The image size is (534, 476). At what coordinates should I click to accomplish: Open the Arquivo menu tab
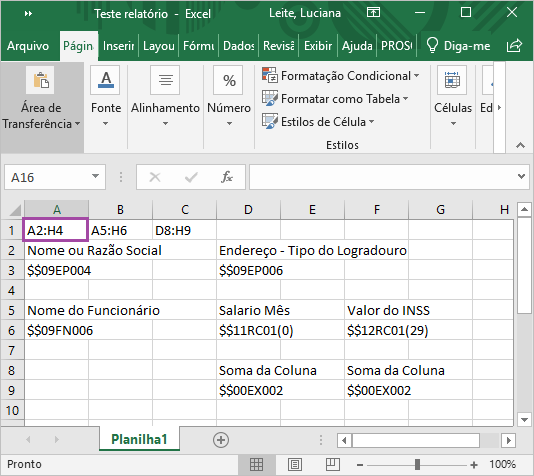coord(28,46)
